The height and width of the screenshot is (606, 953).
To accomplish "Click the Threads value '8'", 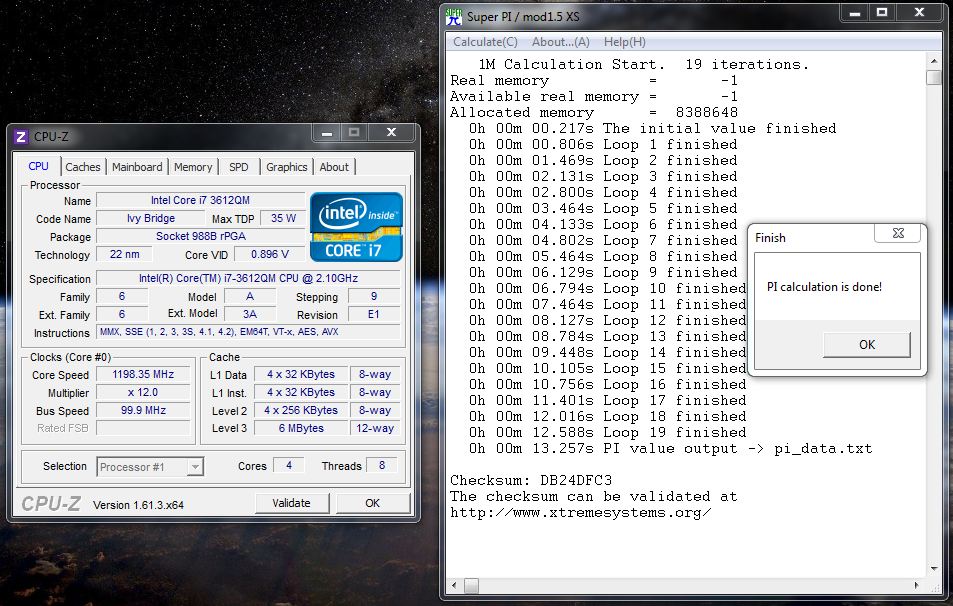I will pos(382,465).
